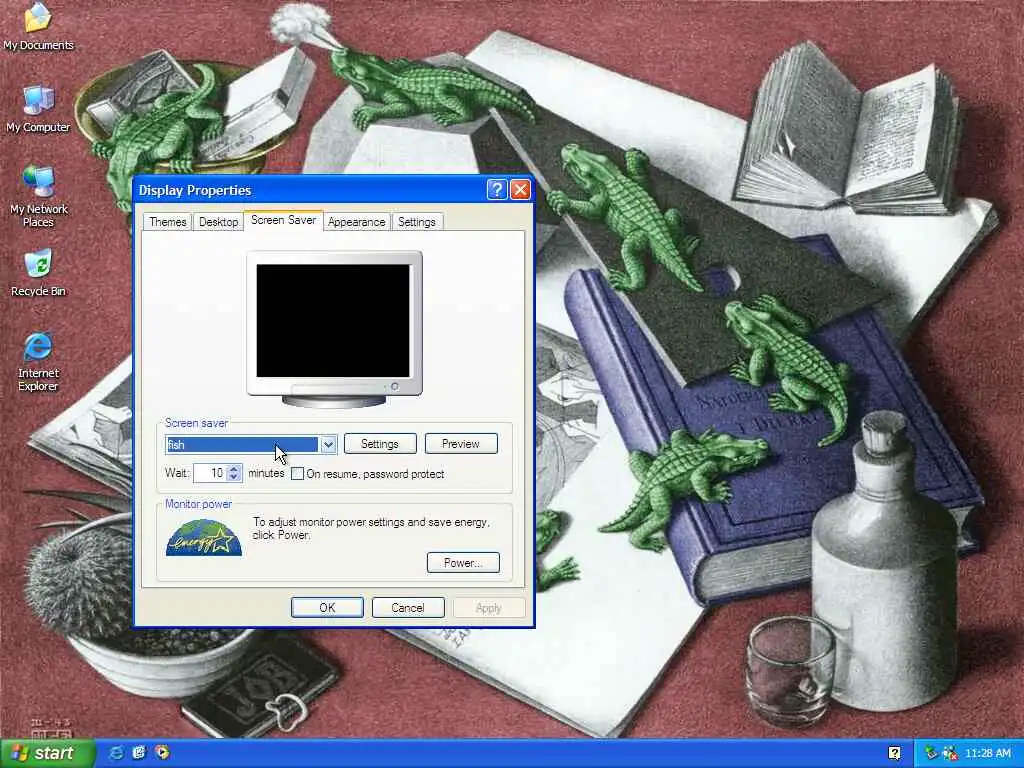1024x768 pixels.
Task: Expand the screen saver dropdown arrow
Action: 328,445
